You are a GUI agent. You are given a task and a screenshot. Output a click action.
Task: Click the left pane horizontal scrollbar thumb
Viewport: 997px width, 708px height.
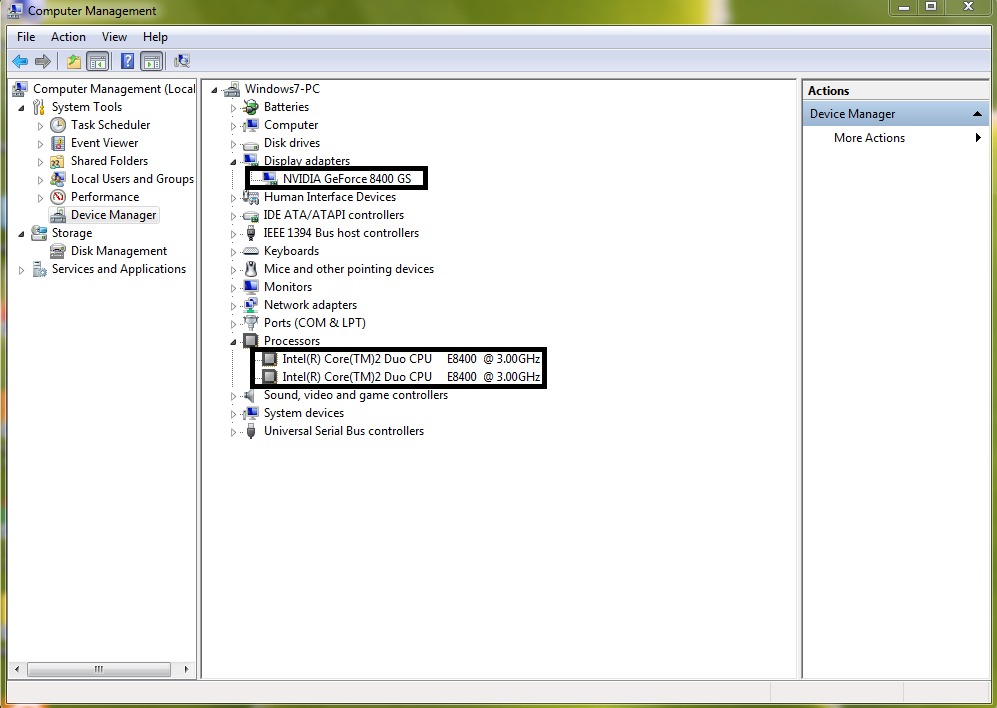point(99,669)
